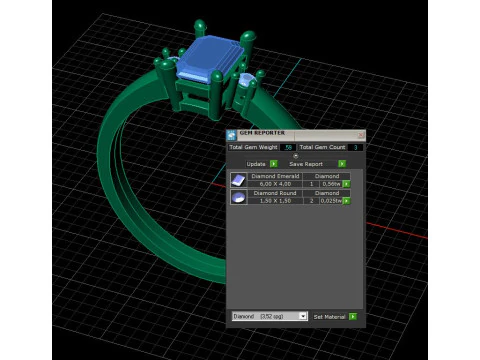Click the Diamond Round name cell
The height and width of the screenshot is (360, 480).
275,193
